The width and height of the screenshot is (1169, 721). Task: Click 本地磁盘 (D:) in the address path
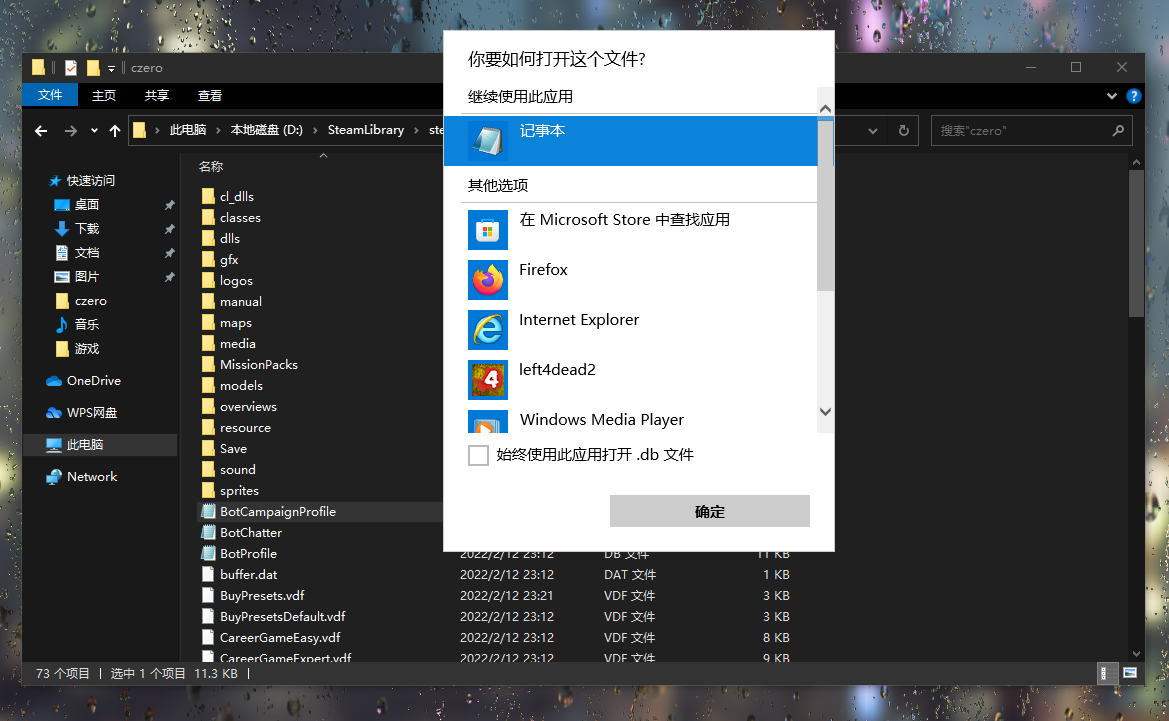266,130
